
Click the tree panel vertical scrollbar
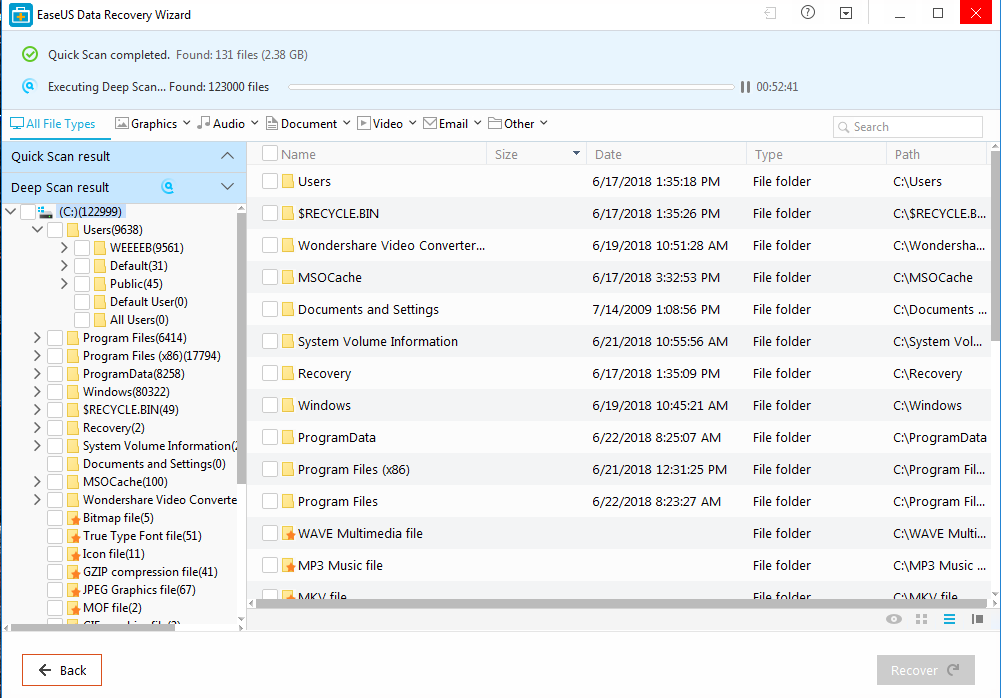(x=241, y=348)
